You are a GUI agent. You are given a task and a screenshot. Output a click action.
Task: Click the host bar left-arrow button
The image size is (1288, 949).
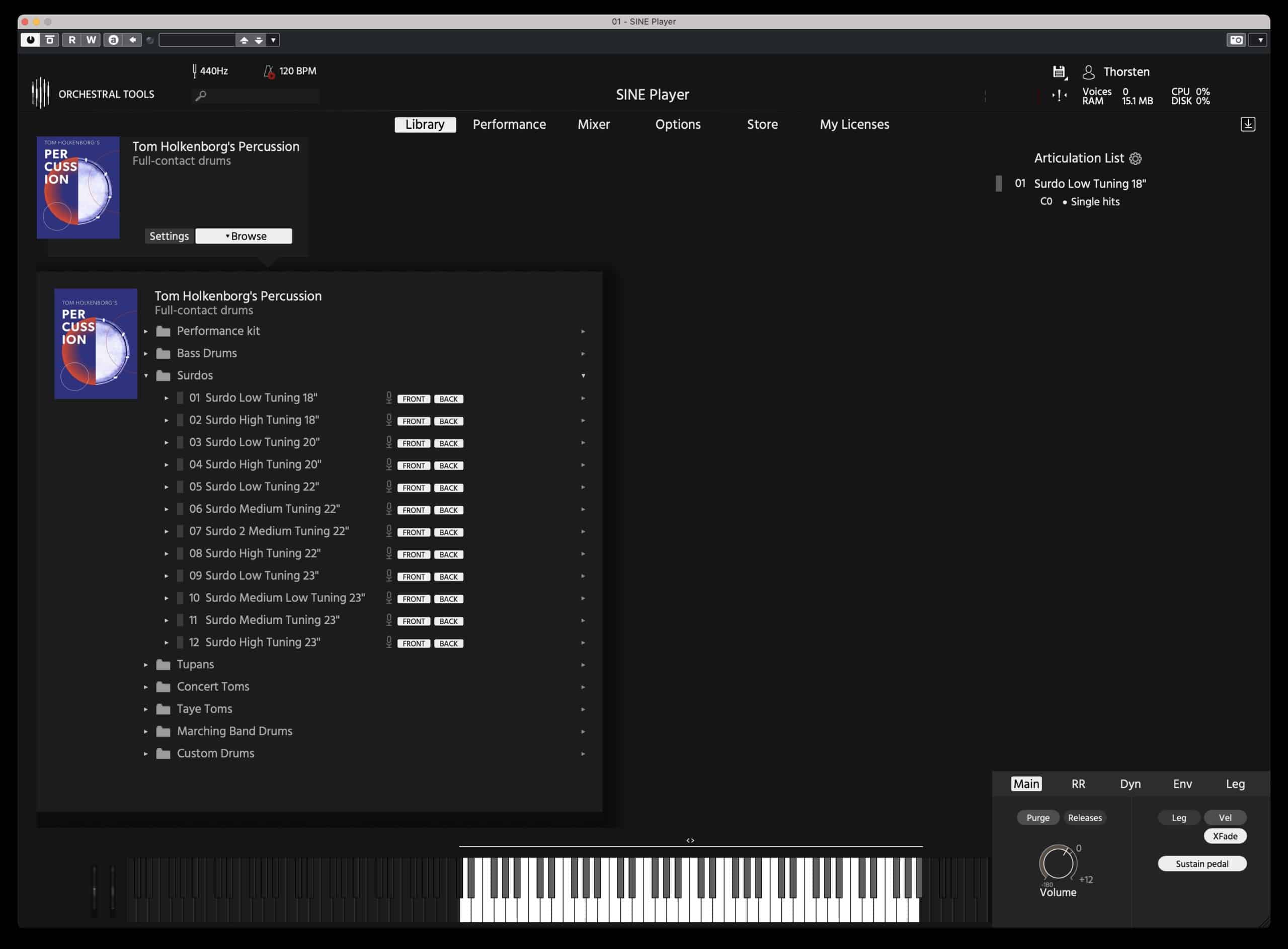pyautogui.click(x=132, y=40)
